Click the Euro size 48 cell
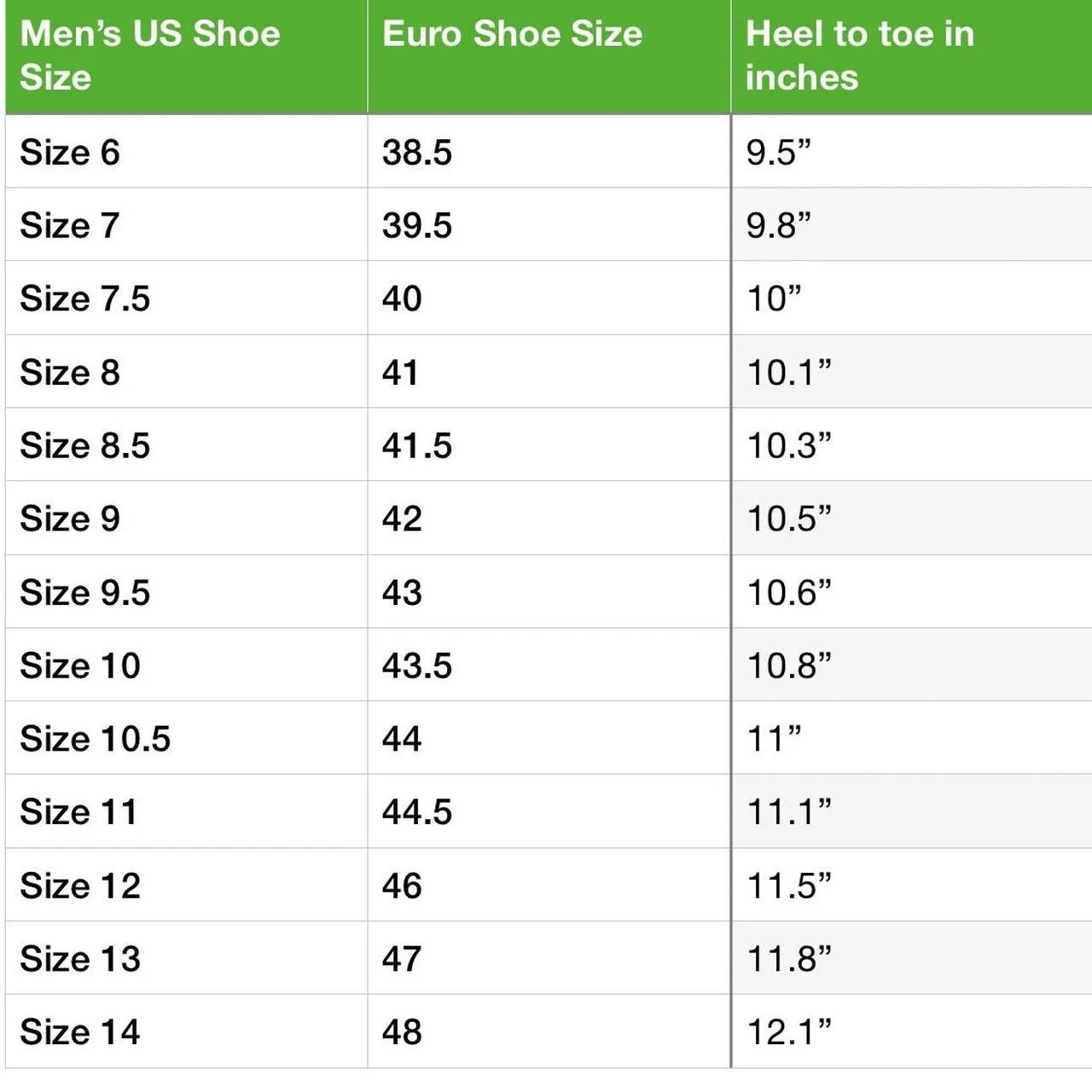This screenshot has width=1092, height=1092. [549, 1032]
